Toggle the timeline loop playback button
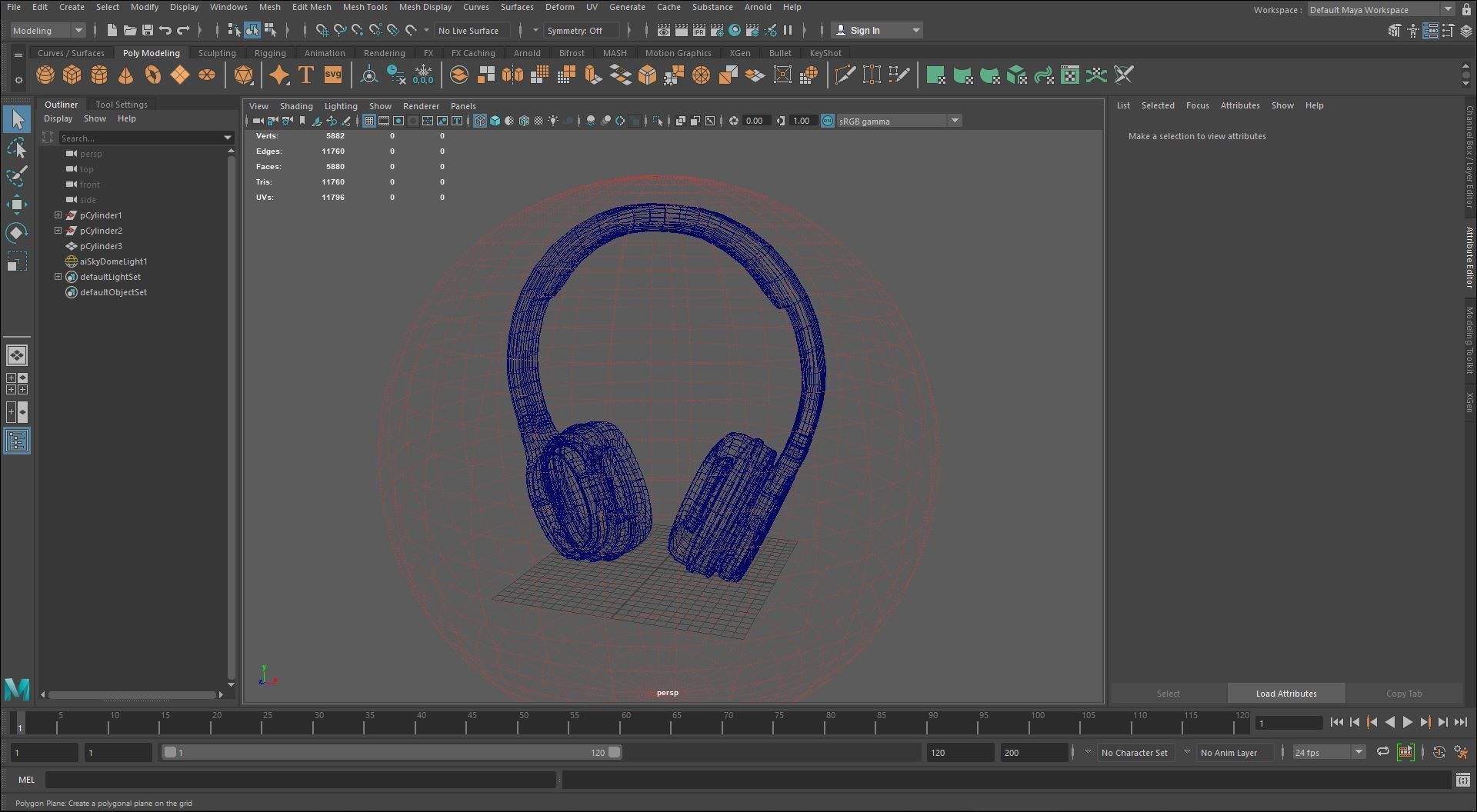The image size is (1477, 812). [x=1382, y=752]
